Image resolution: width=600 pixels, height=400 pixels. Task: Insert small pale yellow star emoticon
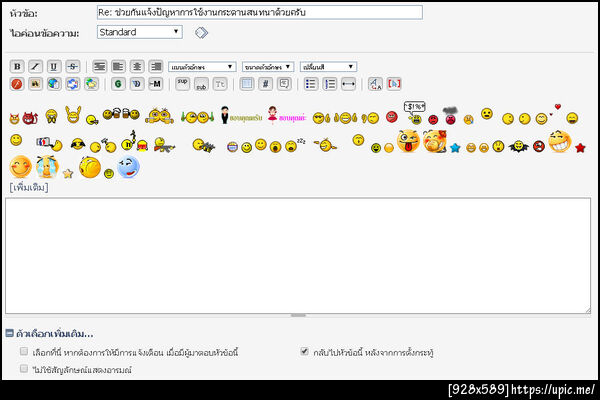coord(68,173)
